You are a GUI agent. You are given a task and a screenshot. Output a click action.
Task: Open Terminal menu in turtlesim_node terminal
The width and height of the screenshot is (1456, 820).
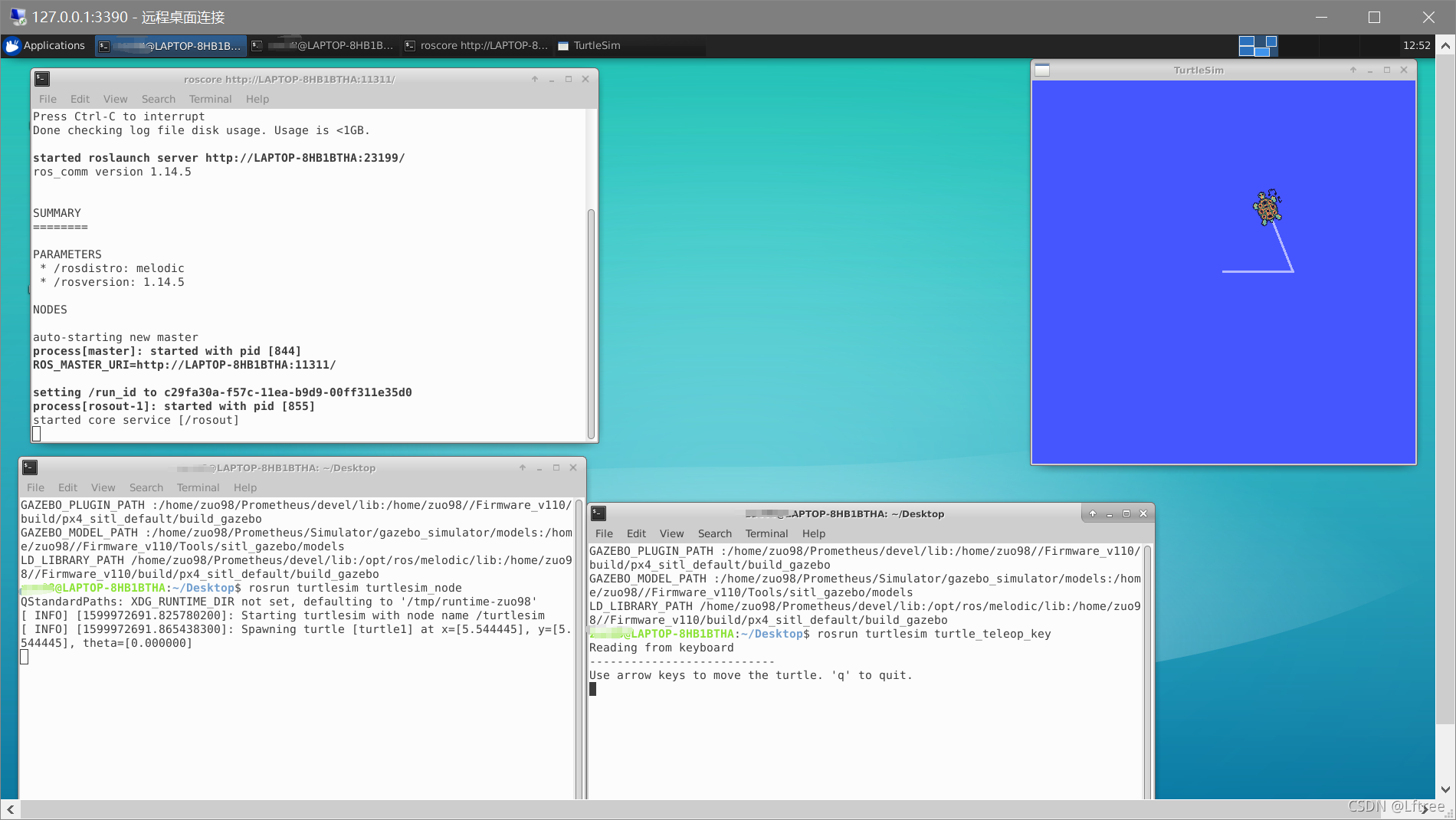[x=198, y=487]
